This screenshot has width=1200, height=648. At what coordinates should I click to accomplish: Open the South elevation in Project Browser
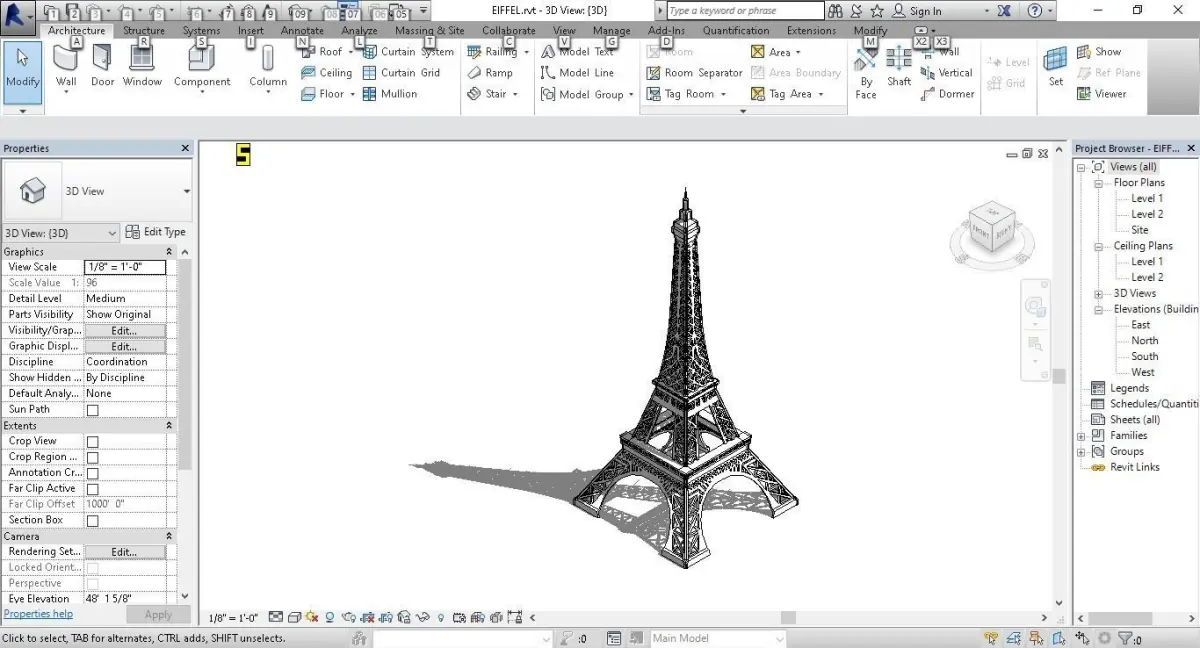tap(1145, 357)
